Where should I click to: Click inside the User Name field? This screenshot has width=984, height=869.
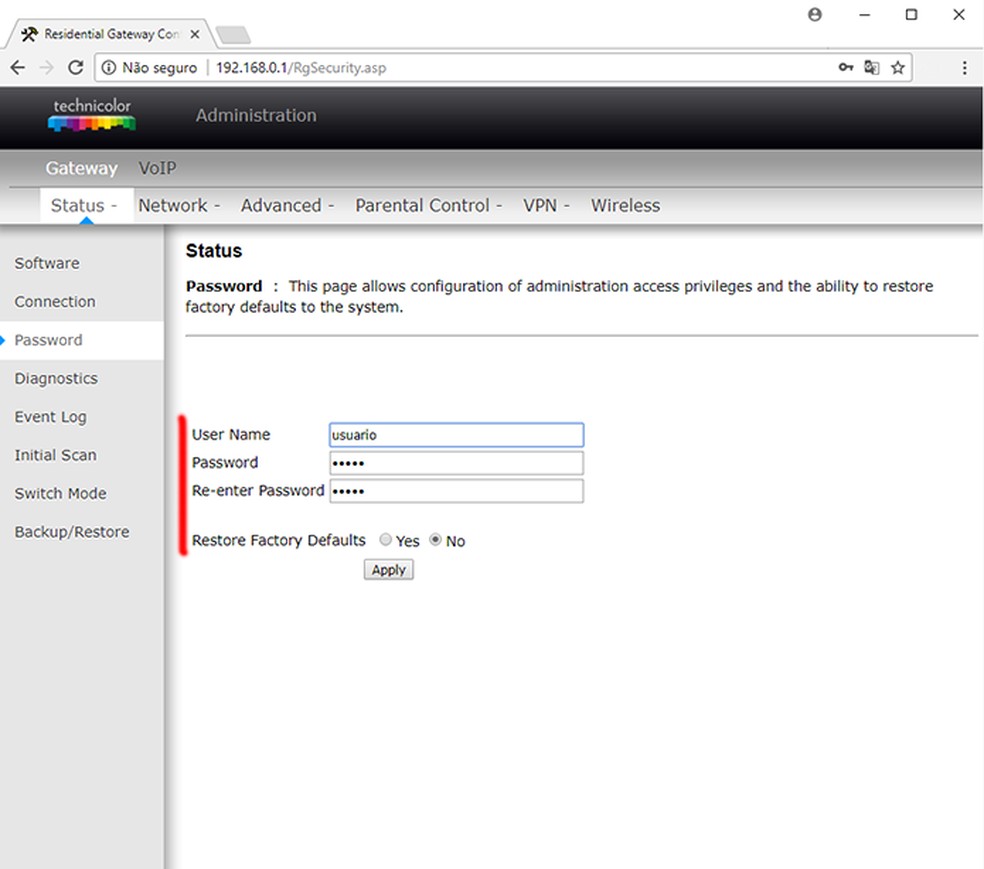[x=456, y=434]
